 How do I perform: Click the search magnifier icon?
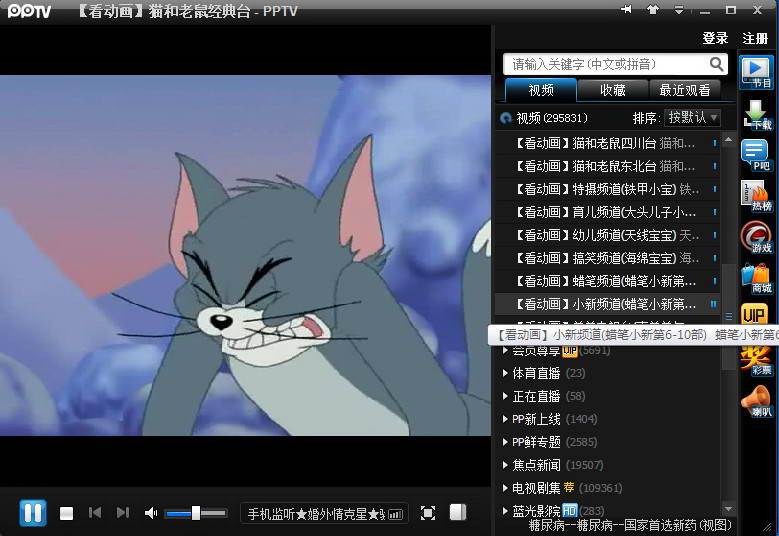716,64
